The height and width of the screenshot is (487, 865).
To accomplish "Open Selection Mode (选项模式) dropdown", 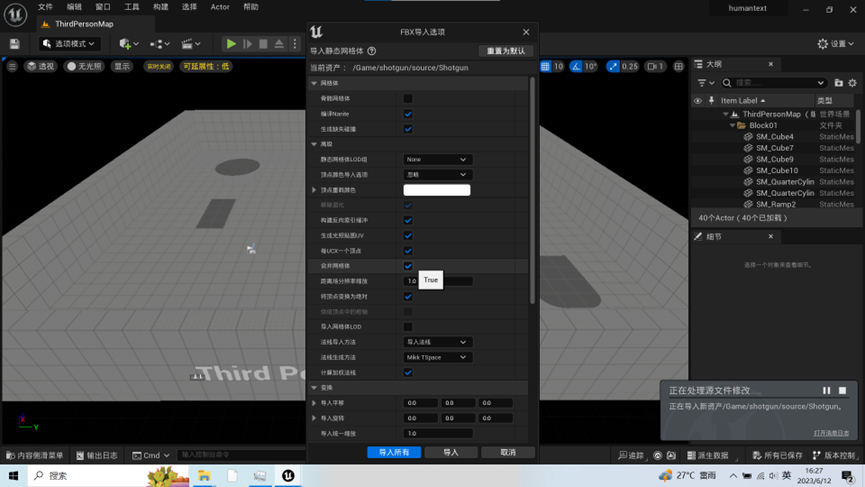I will click(69, 44).
